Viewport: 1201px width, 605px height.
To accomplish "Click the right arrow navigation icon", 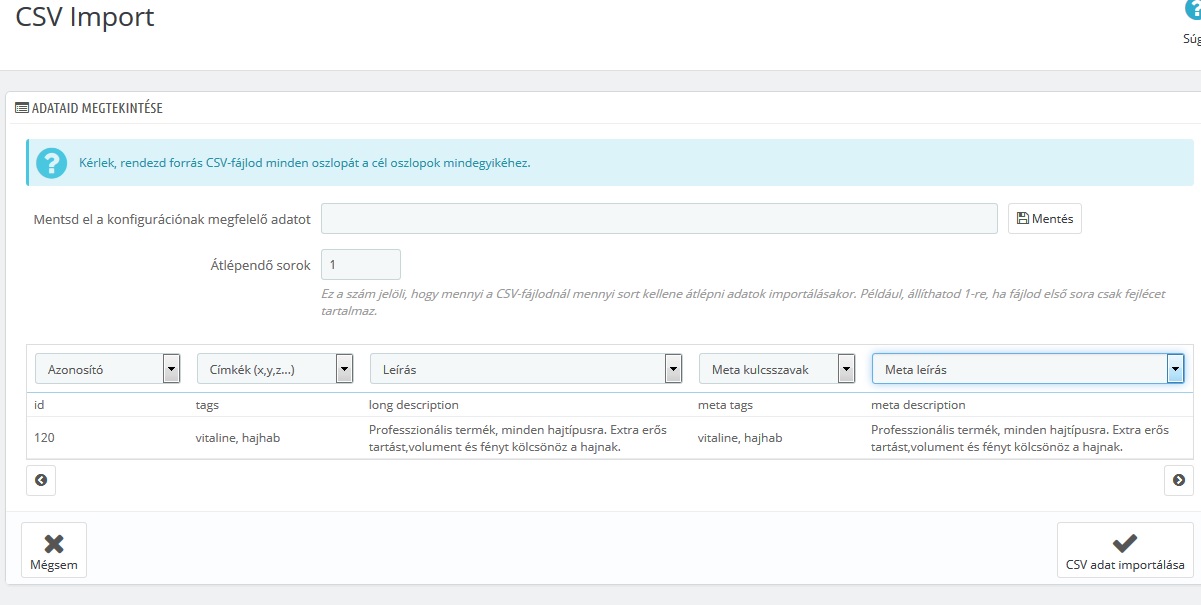I will click(1179, 480).
